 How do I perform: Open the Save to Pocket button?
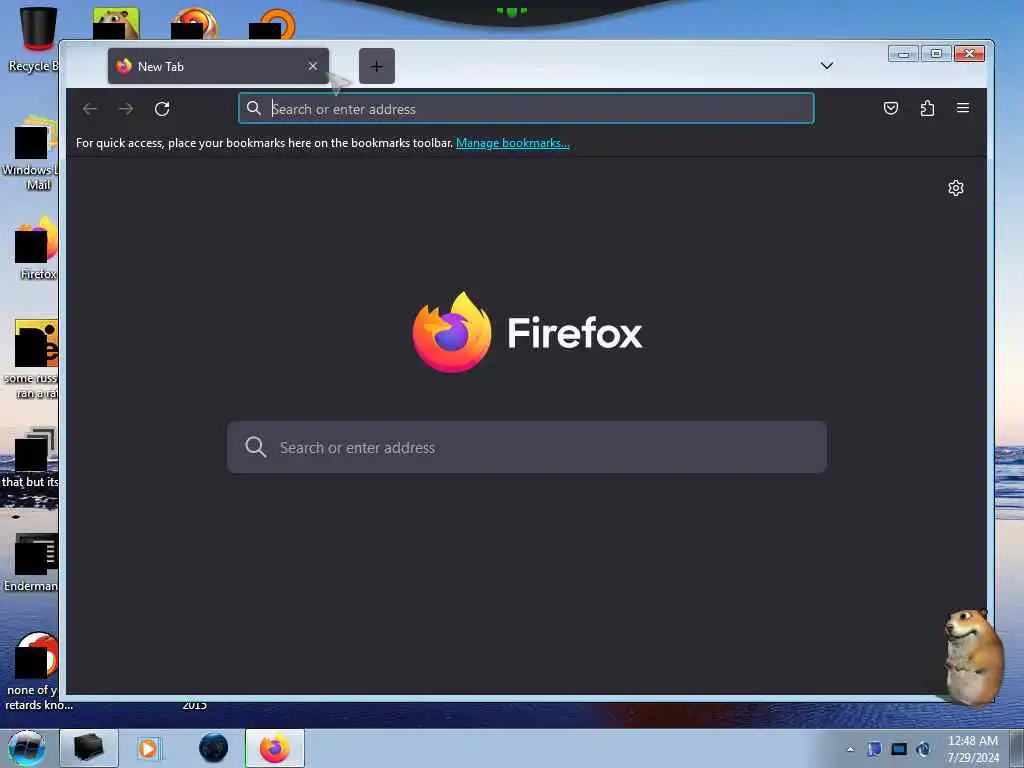pos(891,108)
